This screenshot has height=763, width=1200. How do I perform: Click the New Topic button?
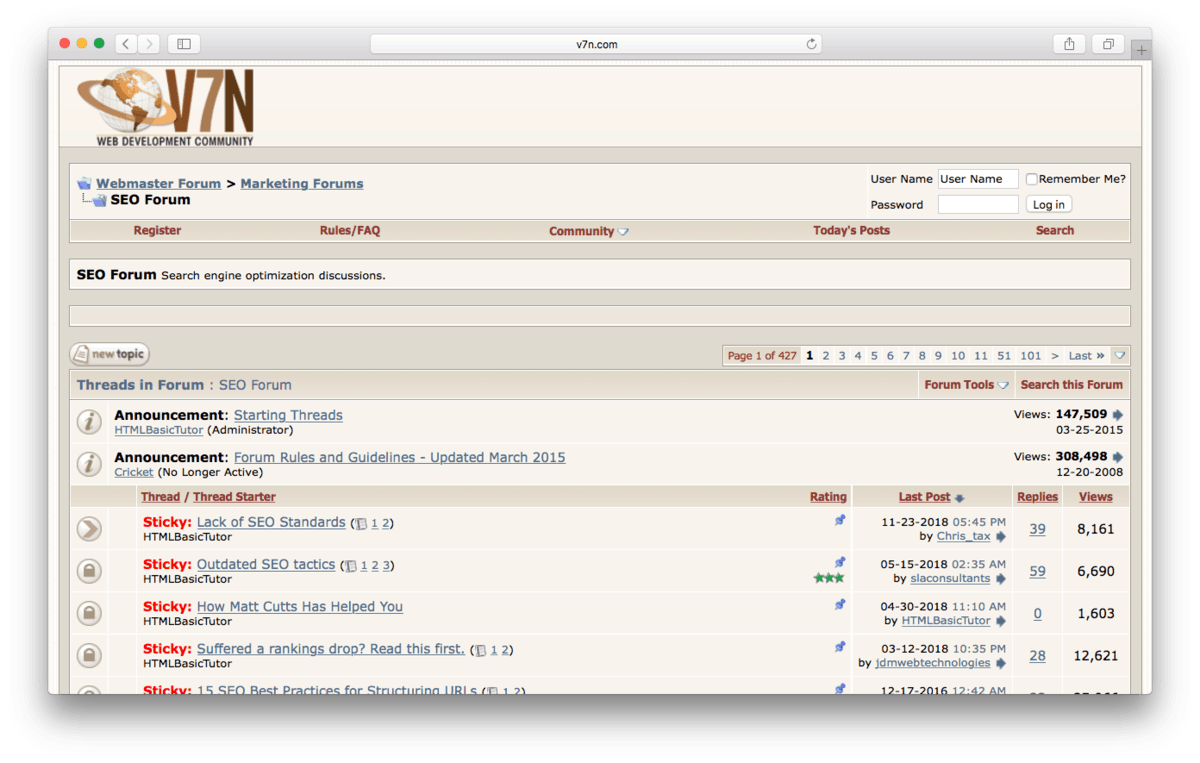[x=108, y=354]
